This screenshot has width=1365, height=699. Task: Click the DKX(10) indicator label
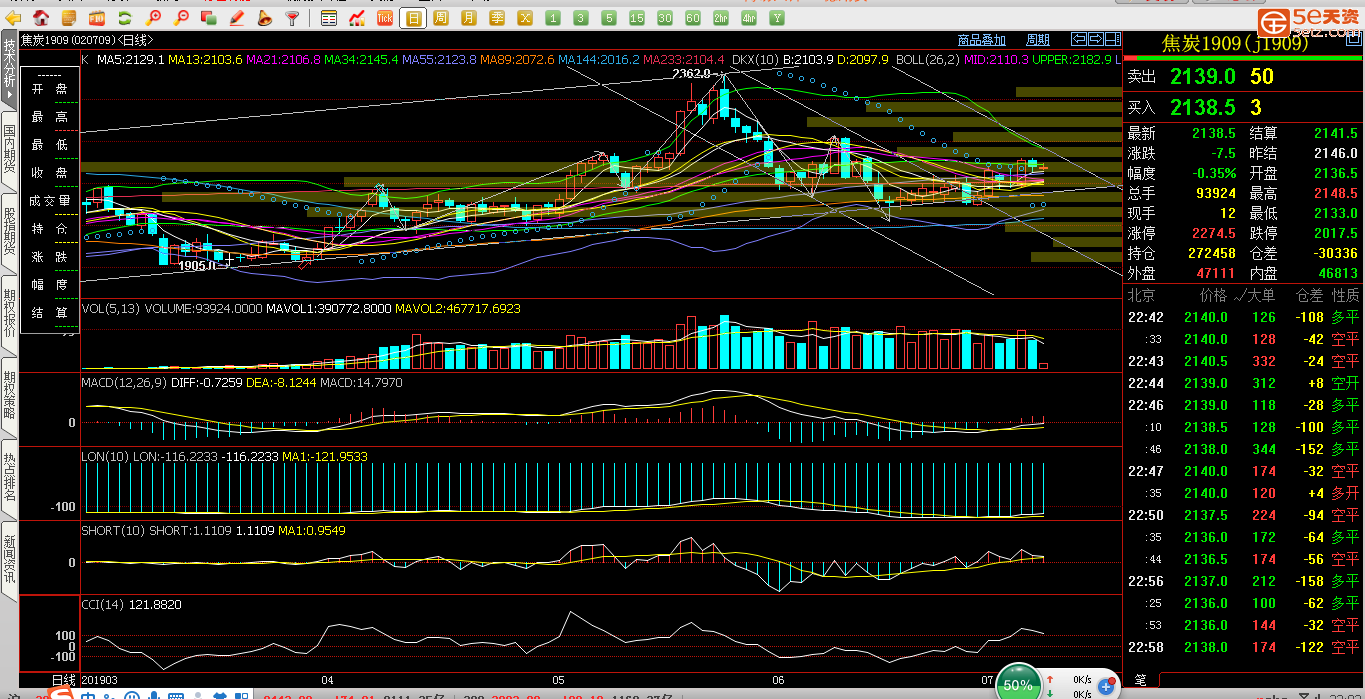[x=755, y=60]
